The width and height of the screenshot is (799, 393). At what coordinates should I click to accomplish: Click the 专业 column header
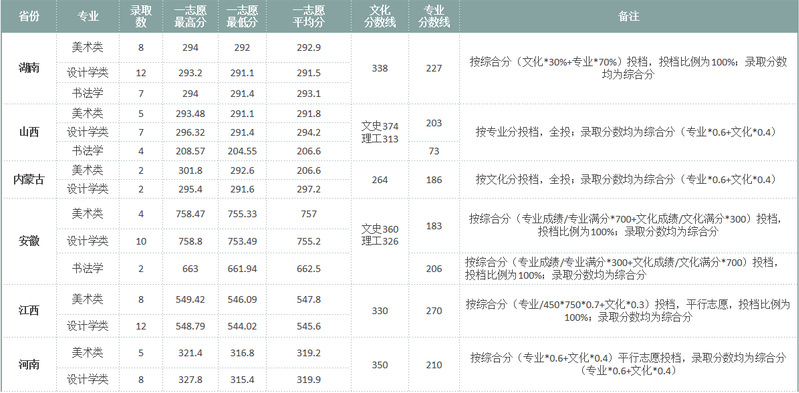tap(88, 16)
